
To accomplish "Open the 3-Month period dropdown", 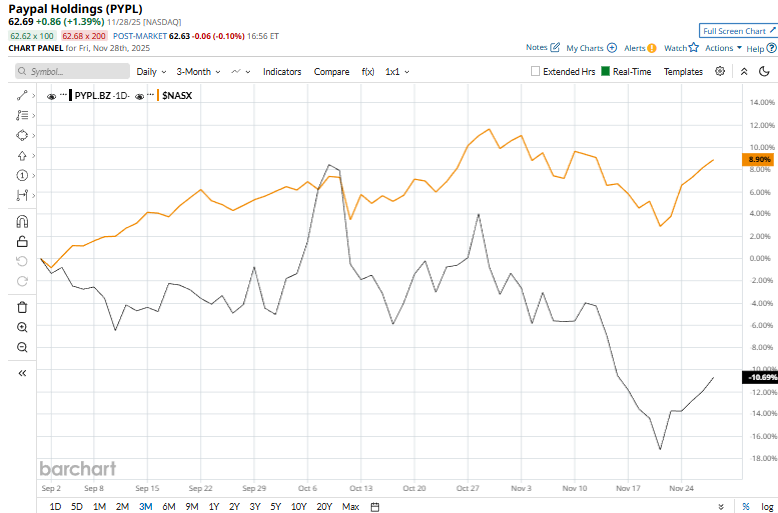I will [198, 71].
